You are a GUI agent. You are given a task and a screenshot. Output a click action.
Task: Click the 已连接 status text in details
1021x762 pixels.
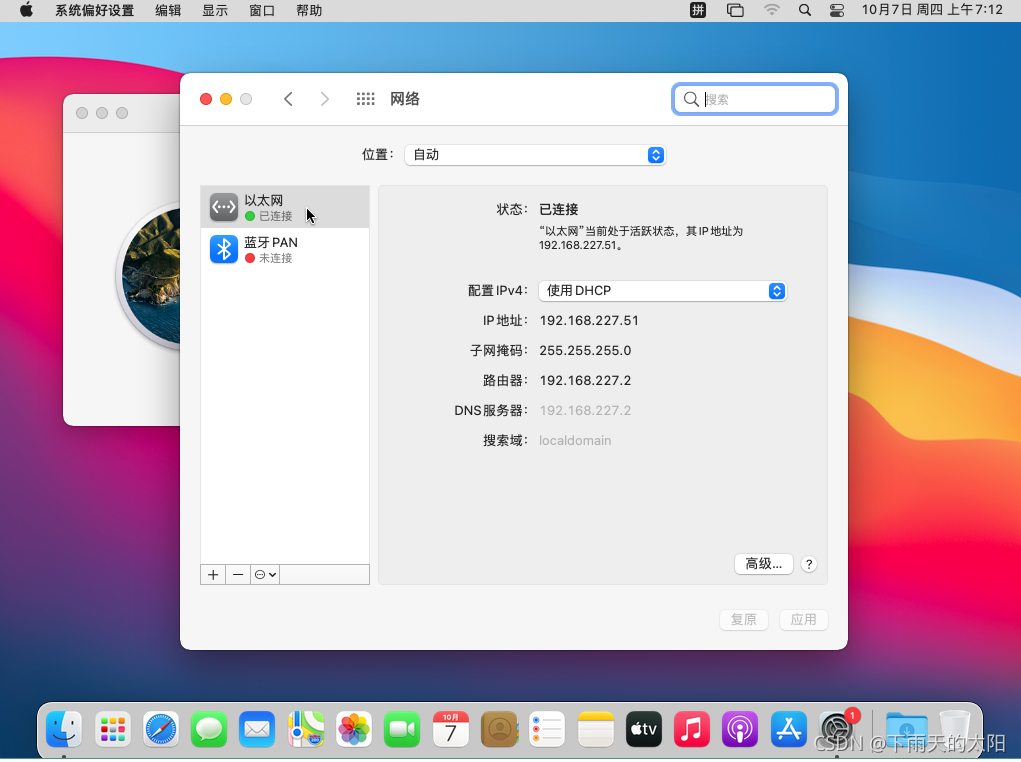point(559,209)
